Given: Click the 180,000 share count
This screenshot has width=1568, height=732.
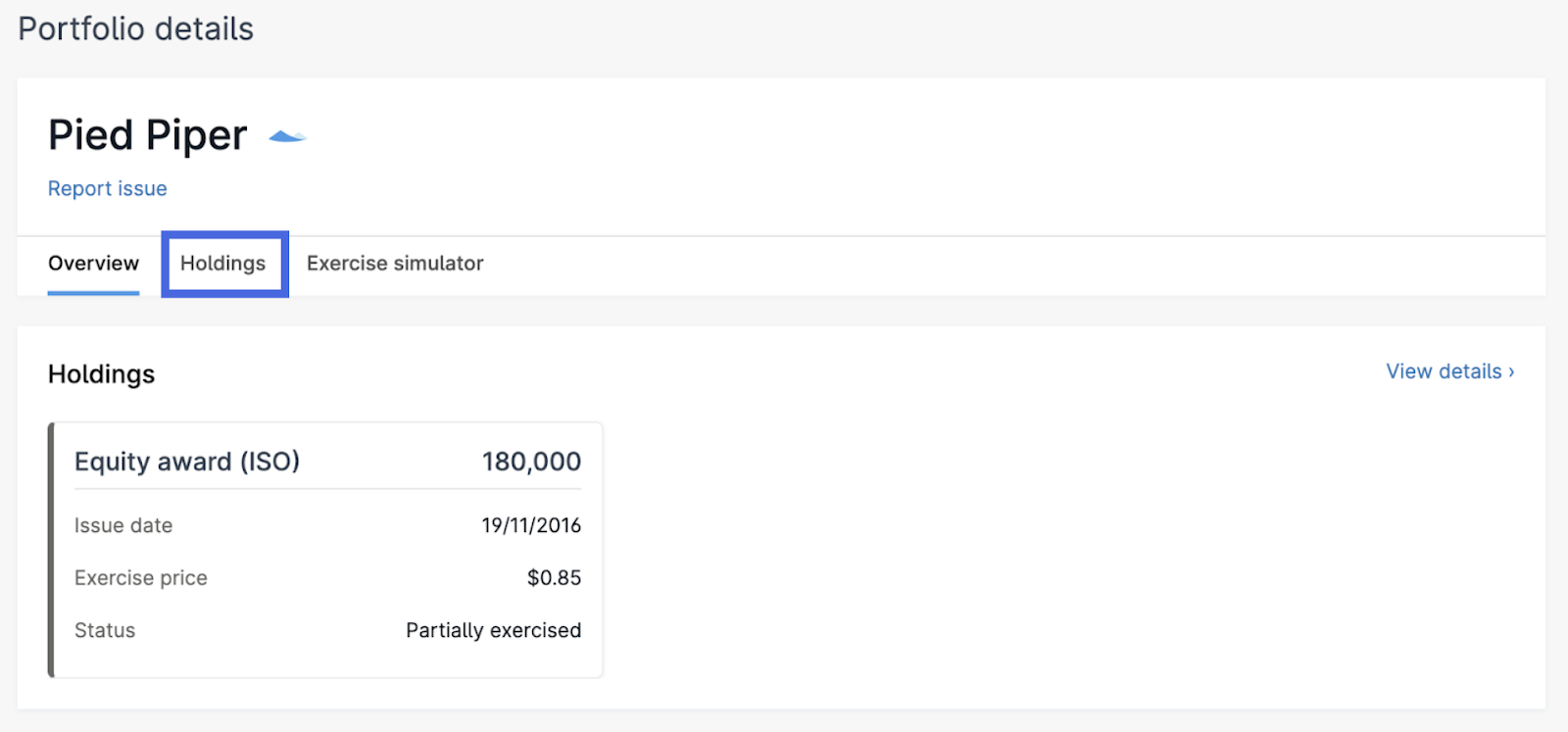Looking at the screenshot, I should [x=531, y=462].
